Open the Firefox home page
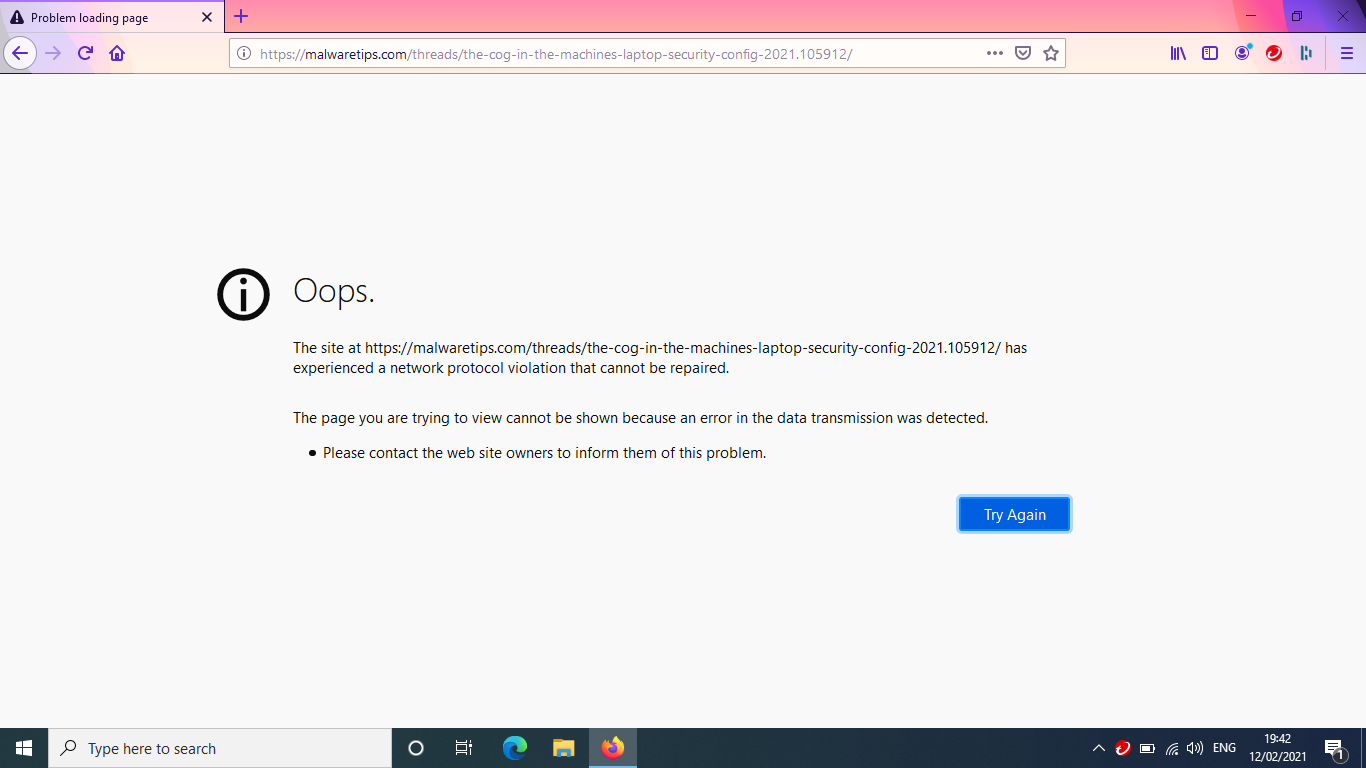This screenshot has height=768, width=1366. [117, 53]
